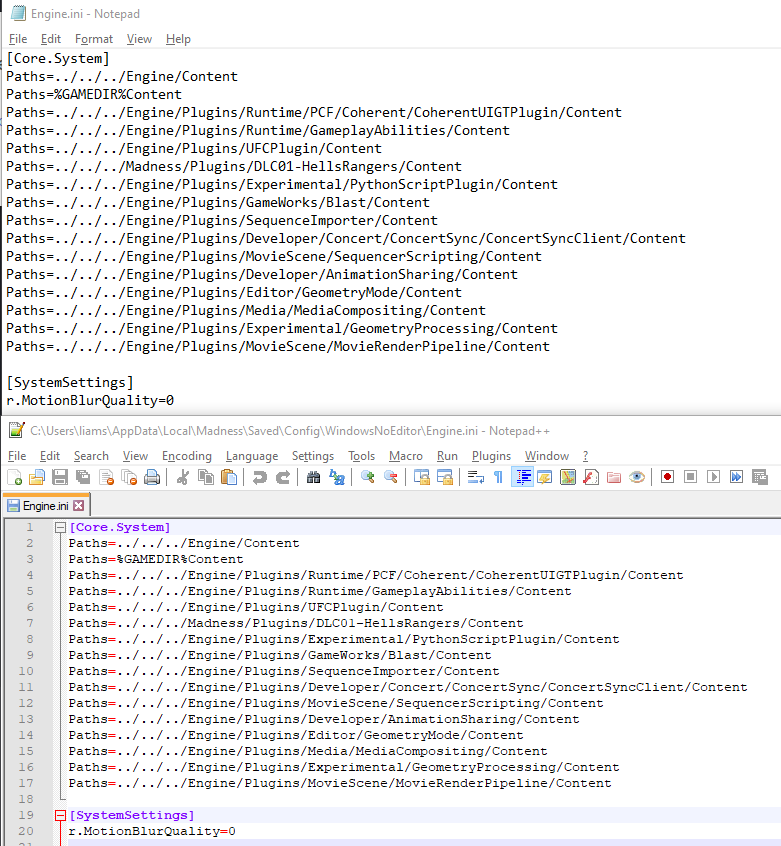Open Folder as Workspace icon
Viewport: 781px width, 846px height.
pyautogui.click(x=614, y=477)
